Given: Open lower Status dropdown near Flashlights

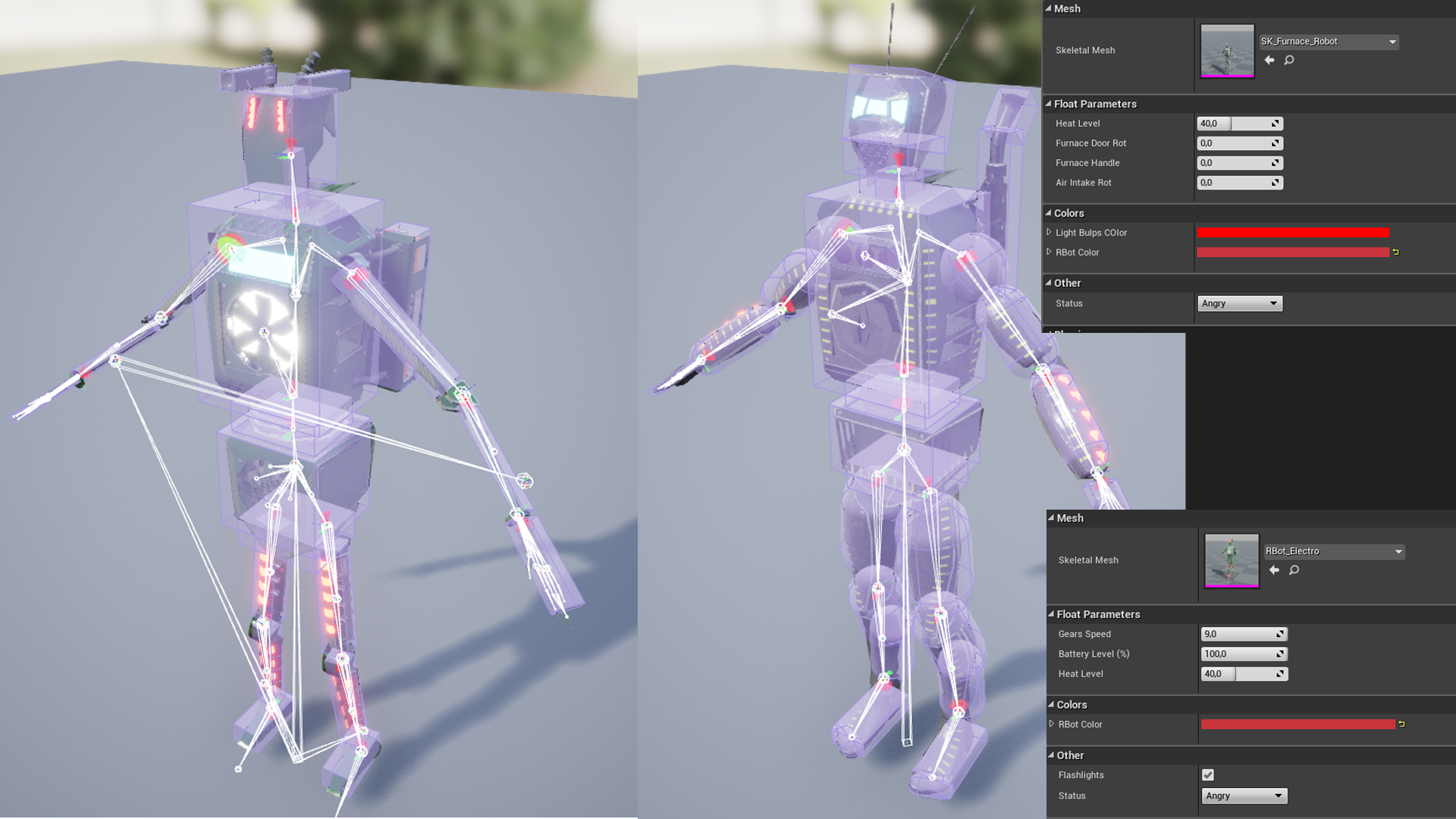Looking at the screenshot, I should pyautogui.click(x=1244, y=795).
